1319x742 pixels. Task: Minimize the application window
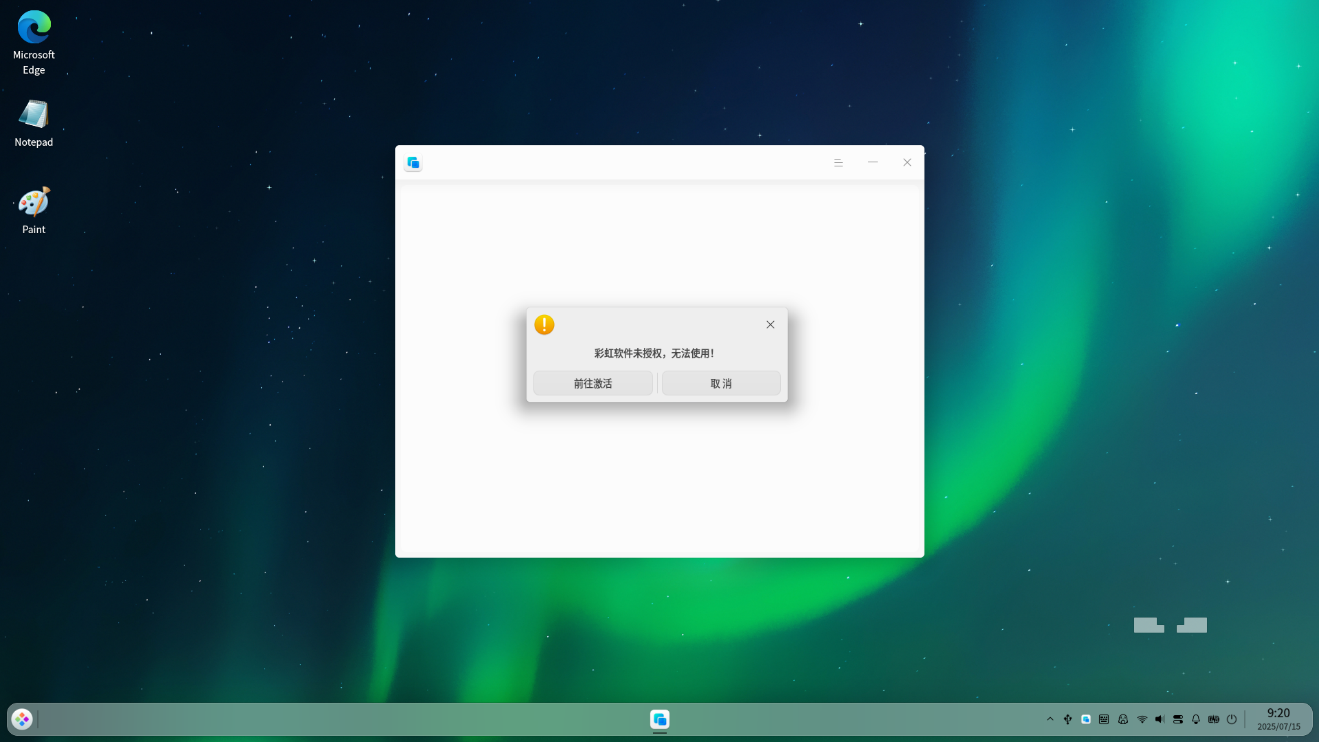pyautogui.click(x=872, y=163)
